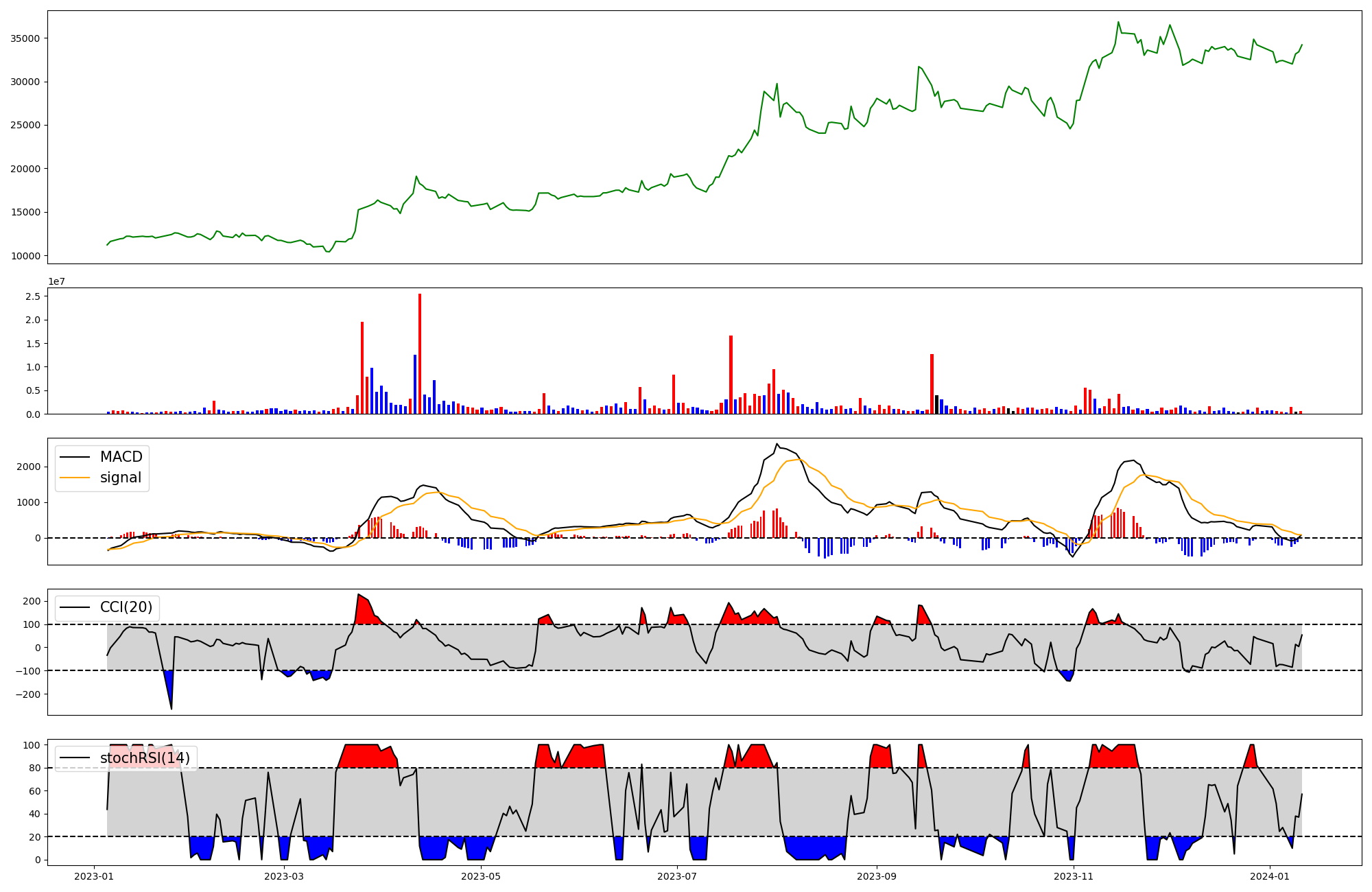Image resolution: width=1372 pixels, height=892 pixels.
Task: Click the 2023-03 x-axis date label
Action: 284,876
